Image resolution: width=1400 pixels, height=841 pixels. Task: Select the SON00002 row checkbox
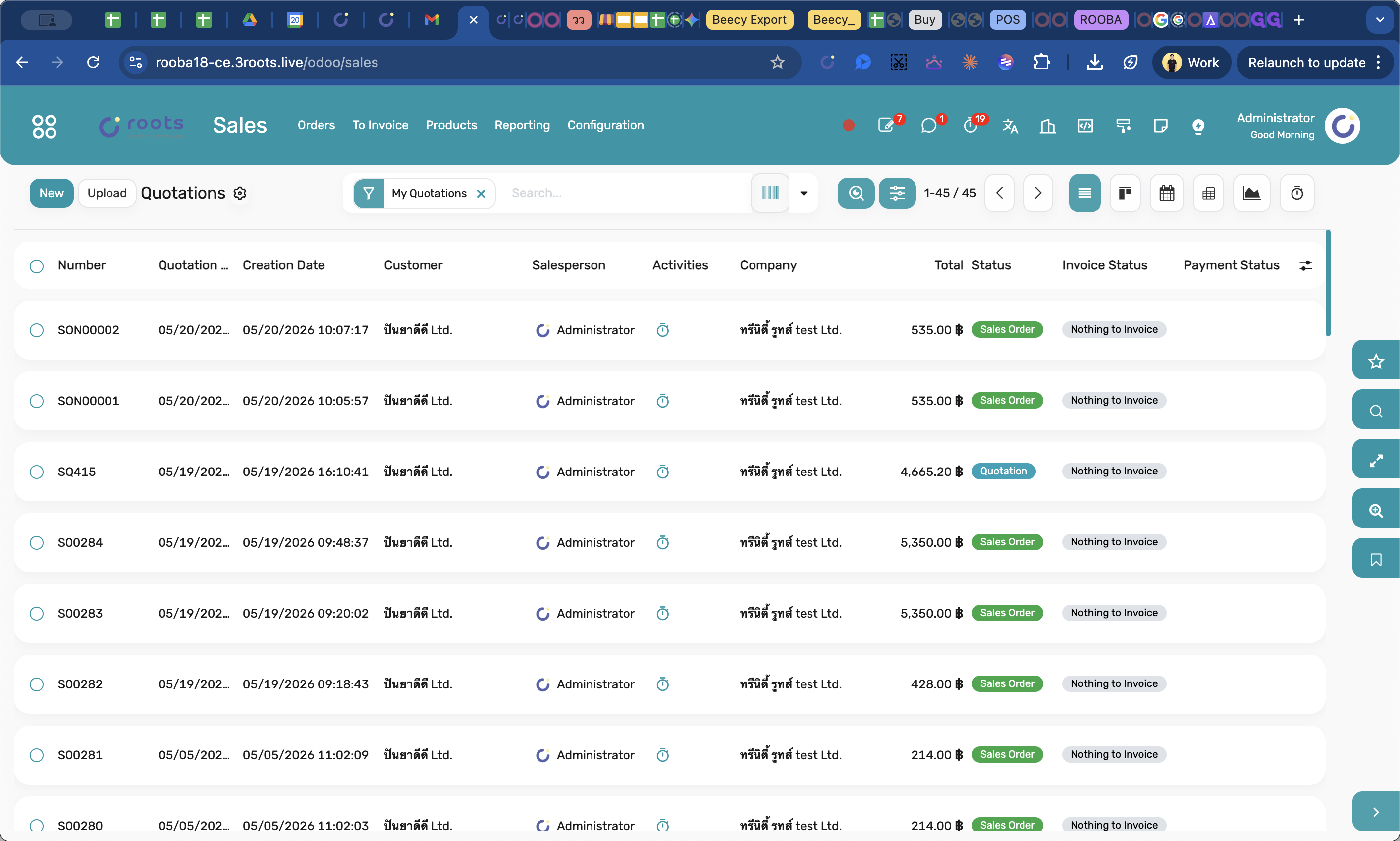(x=36, y=330)
